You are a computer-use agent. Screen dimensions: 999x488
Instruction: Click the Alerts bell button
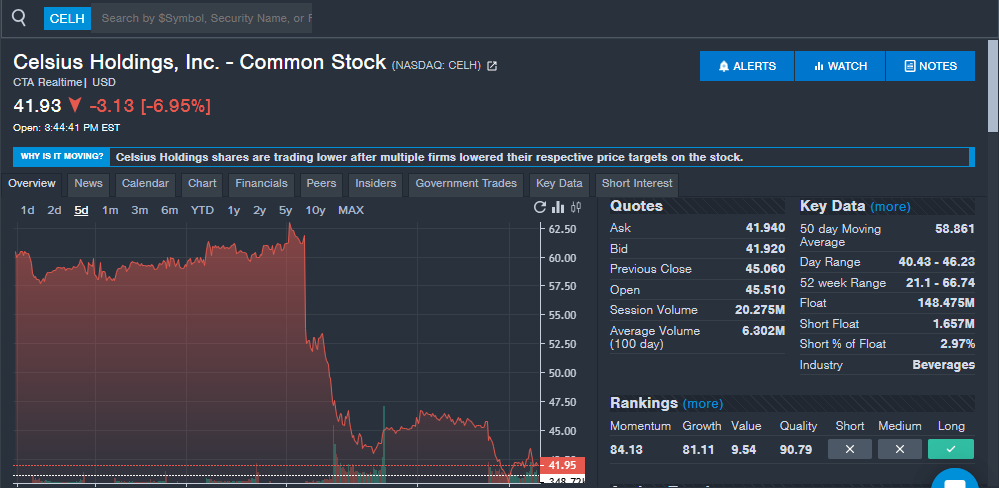(x=747, y=66)
